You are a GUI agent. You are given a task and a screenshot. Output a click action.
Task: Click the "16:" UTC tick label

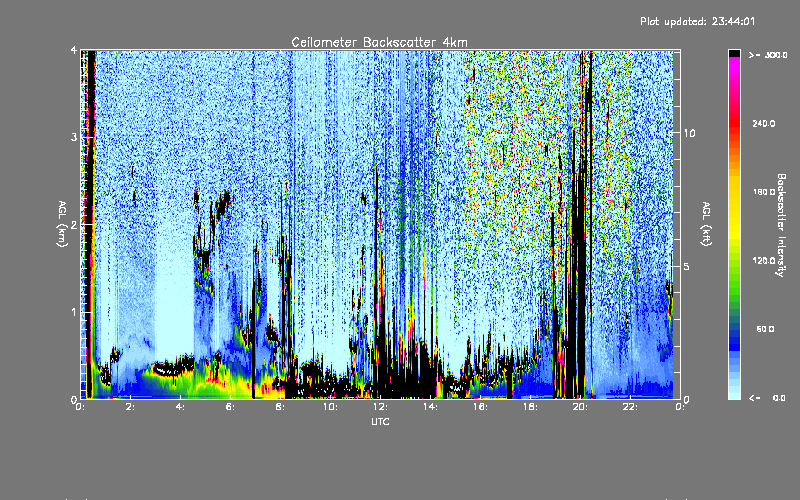(480, 407)
